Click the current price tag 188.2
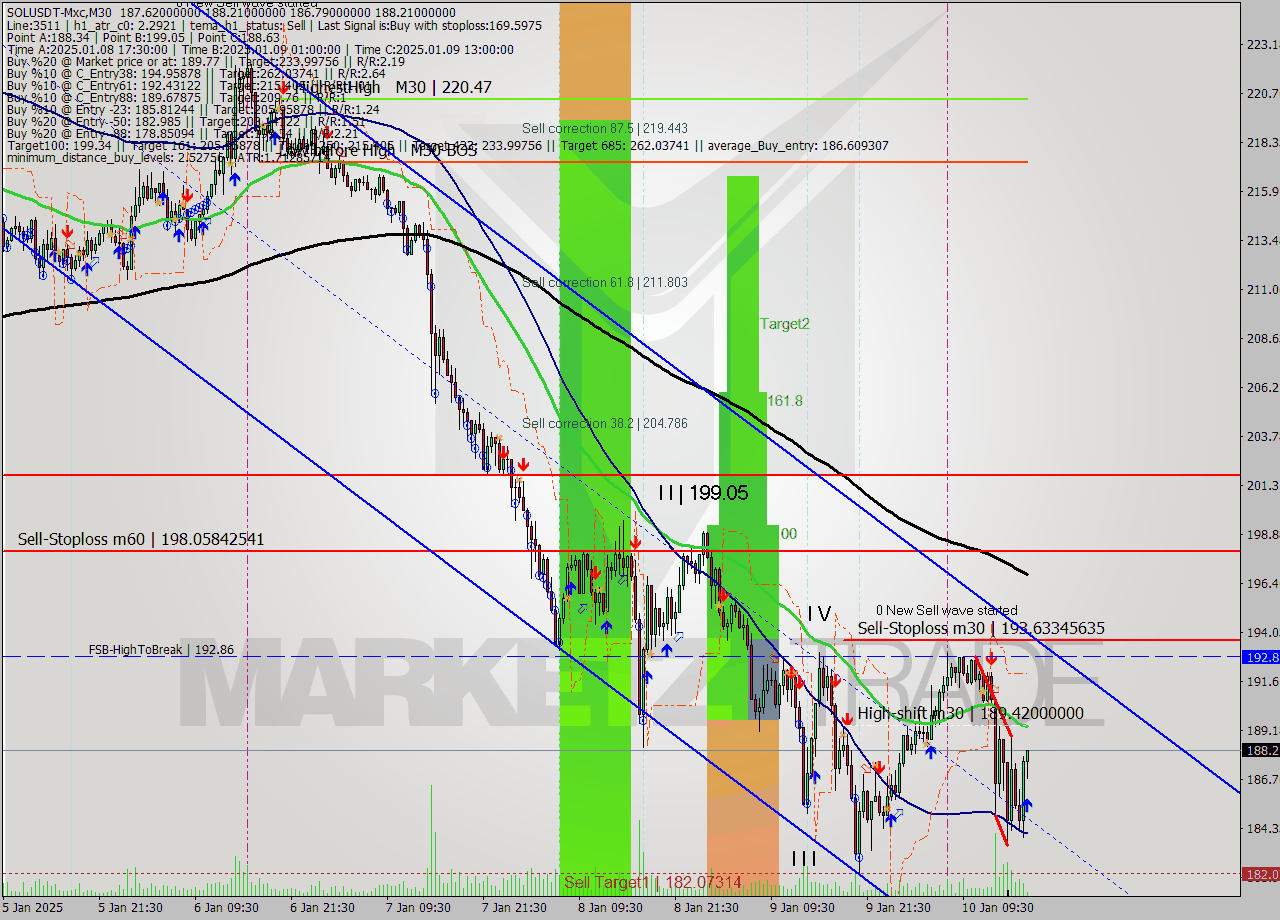1280x920 pixels. pyautogui.click(x=1260, y=750)
